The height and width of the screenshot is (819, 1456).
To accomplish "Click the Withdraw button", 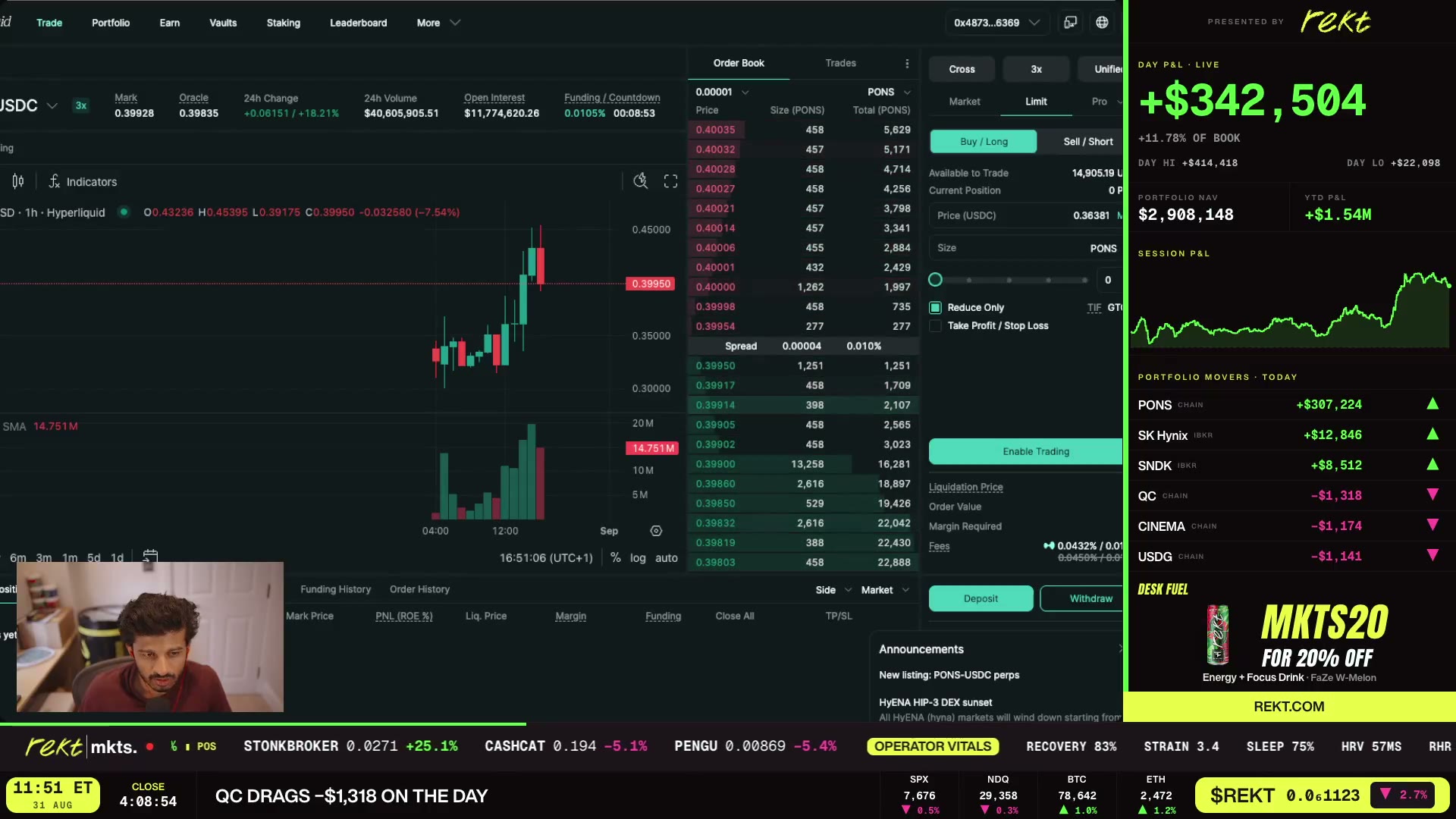I will 1082,598.
